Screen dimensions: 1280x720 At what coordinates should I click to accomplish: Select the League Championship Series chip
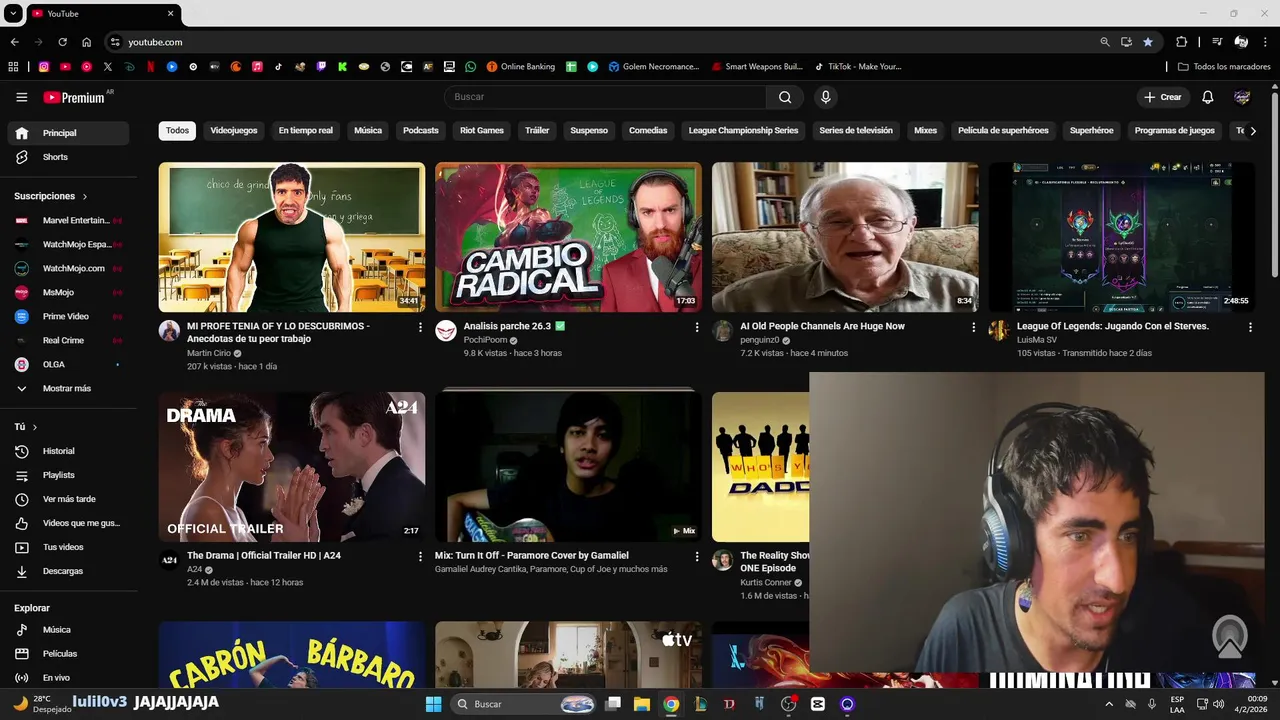tap(743, 131)
